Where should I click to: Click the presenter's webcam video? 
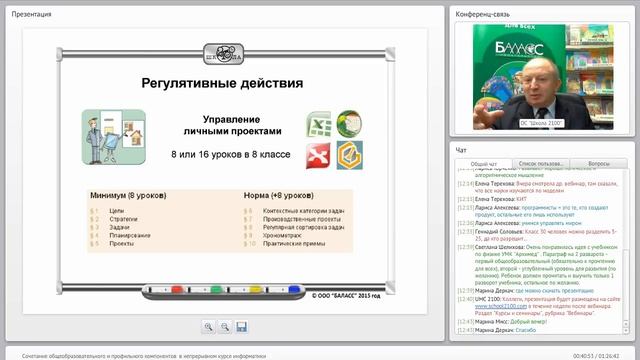543,77
